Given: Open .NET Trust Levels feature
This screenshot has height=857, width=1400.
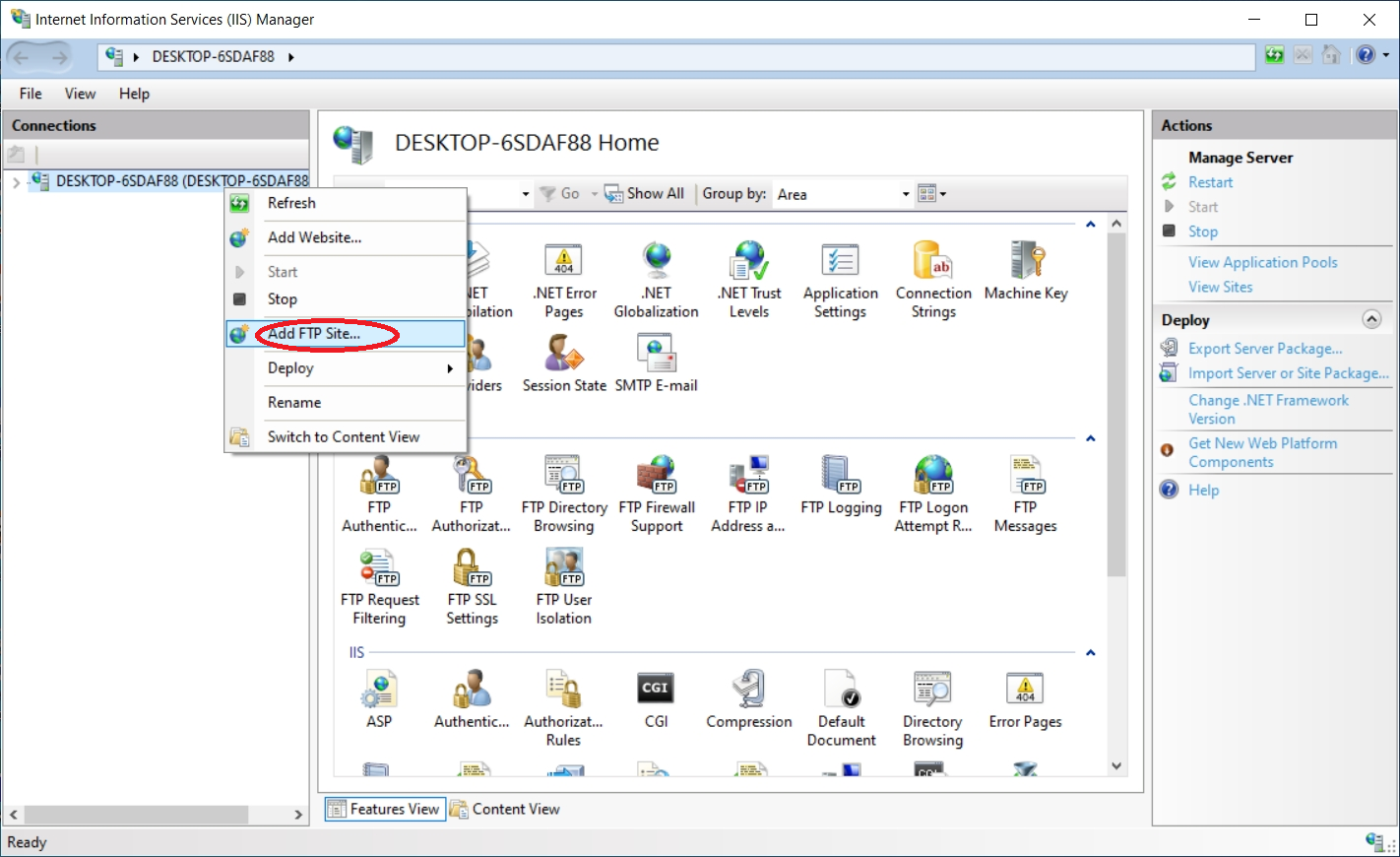Looking at the screenshot, I should point(749,281).
